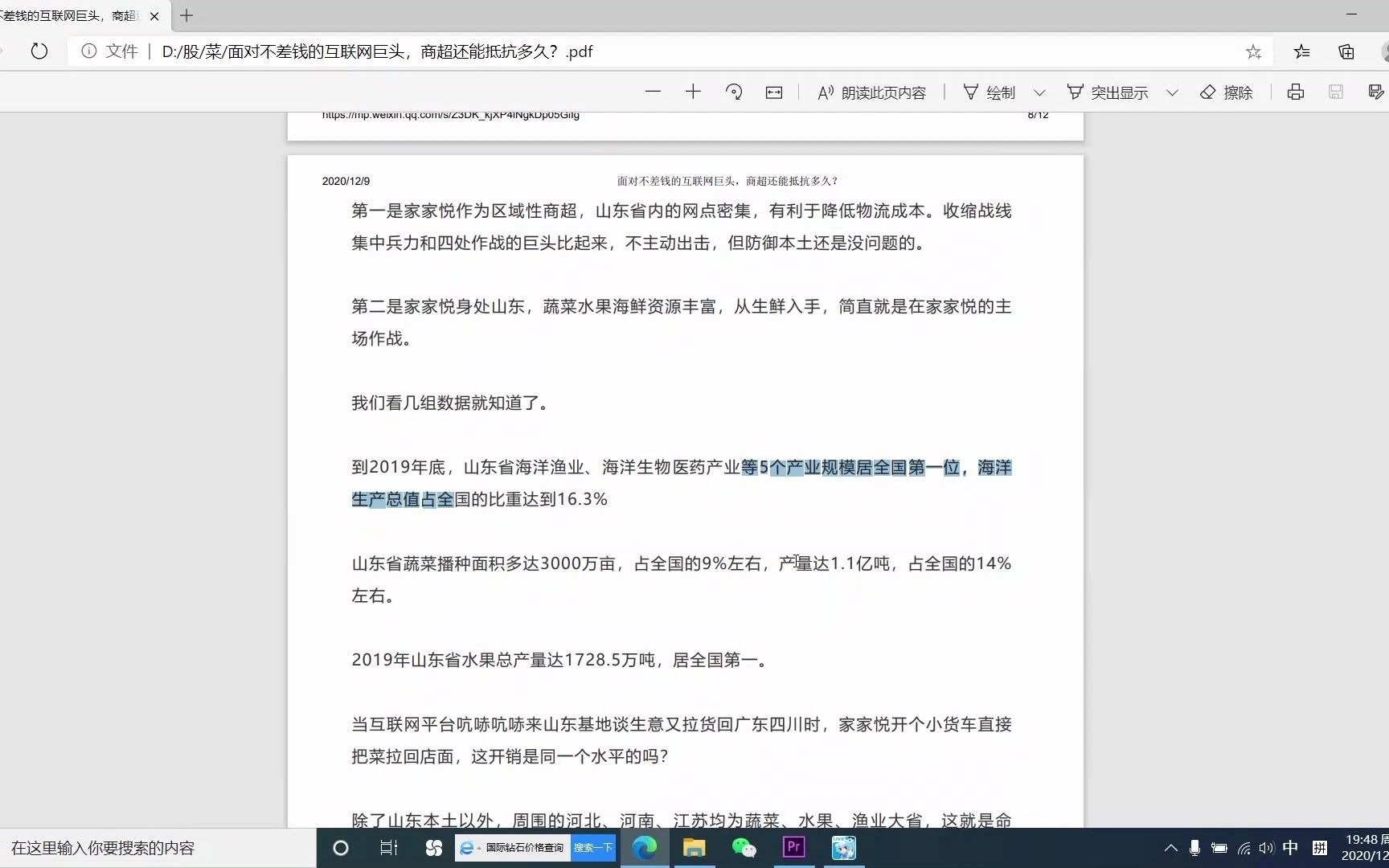Click the 拼 IME mode icon
Image resolution: width=1389 pixels, height=868 pixels.
click(x=1319, y=848)
